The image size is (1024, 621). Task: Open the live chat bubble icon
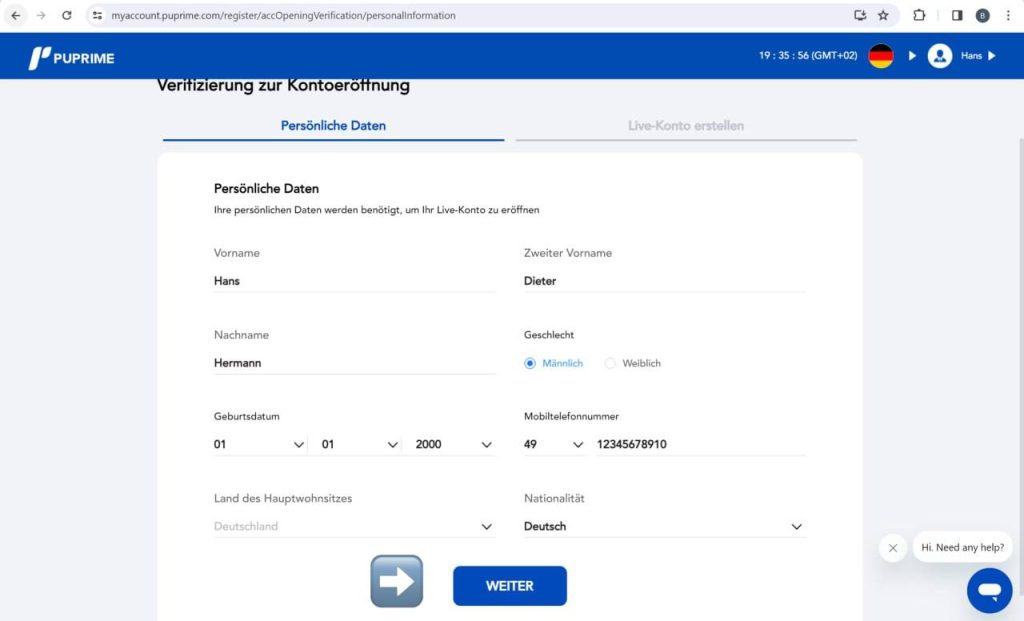[x=989, y=590]
